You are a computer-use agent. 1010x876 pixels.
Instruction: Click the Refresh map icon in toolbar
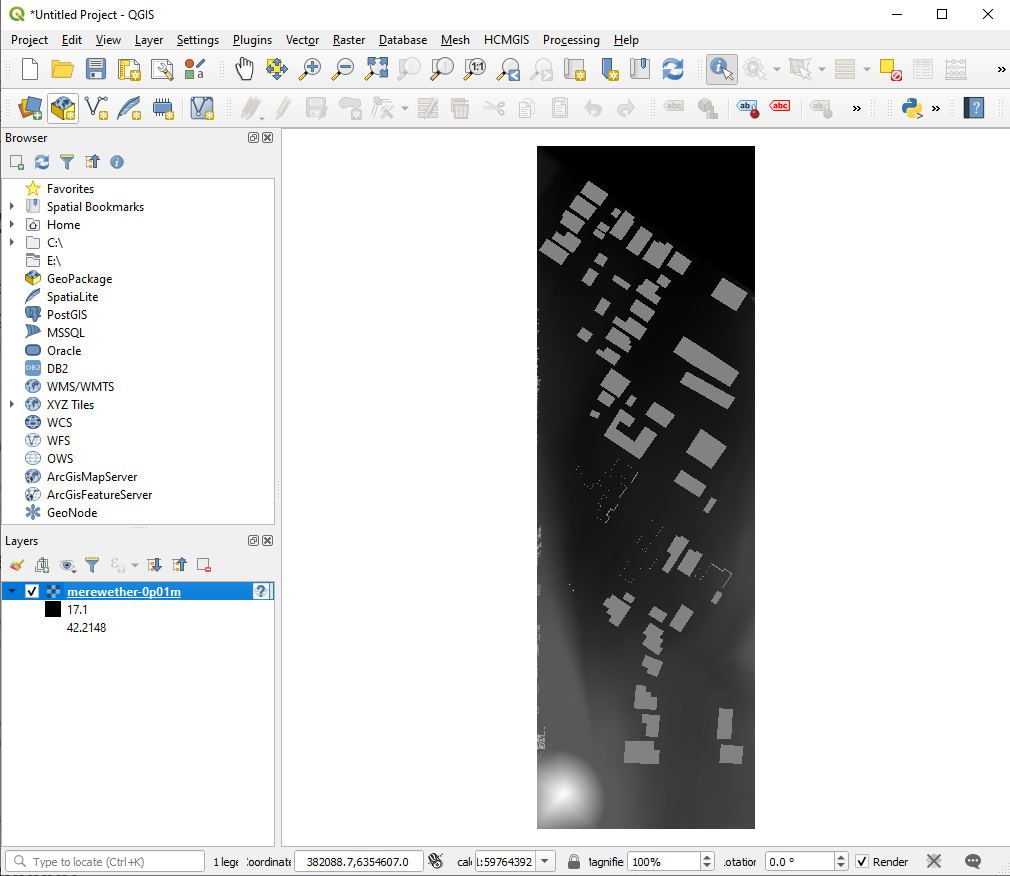click(673, 69)
